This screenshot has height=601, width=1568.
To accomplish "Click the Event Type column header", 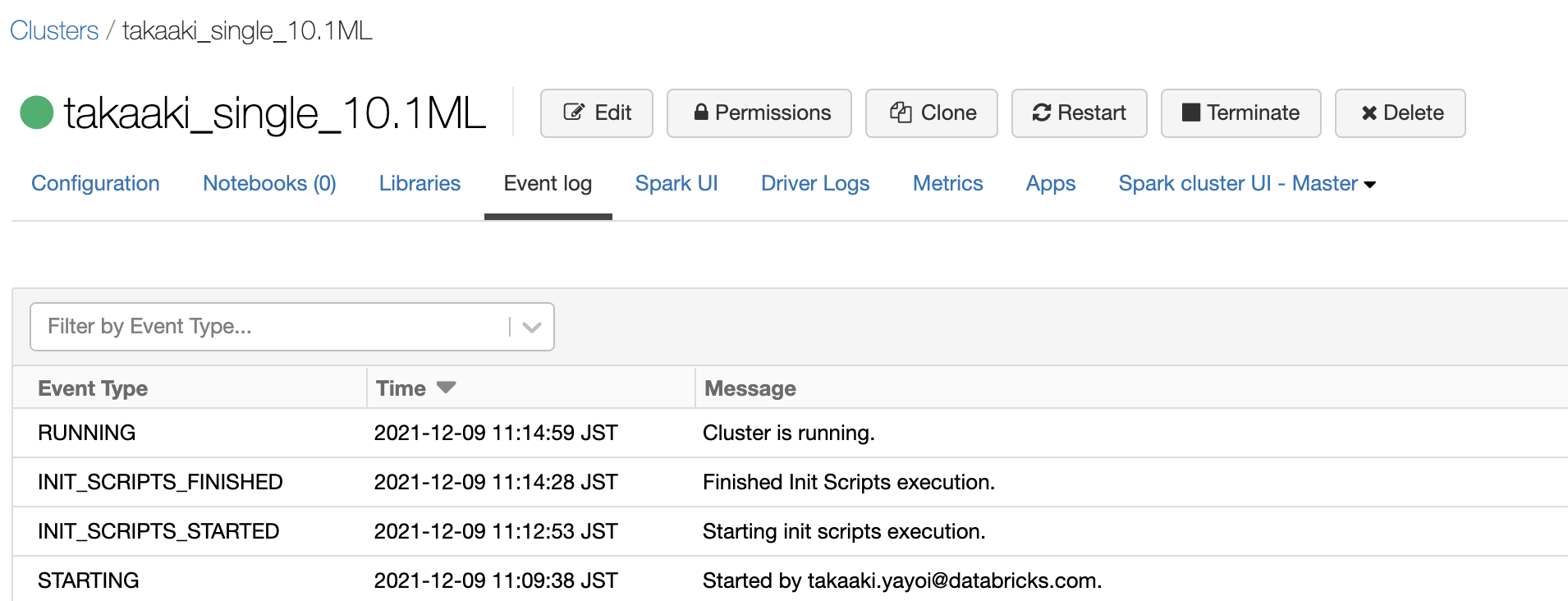I will tap(93, 388).
